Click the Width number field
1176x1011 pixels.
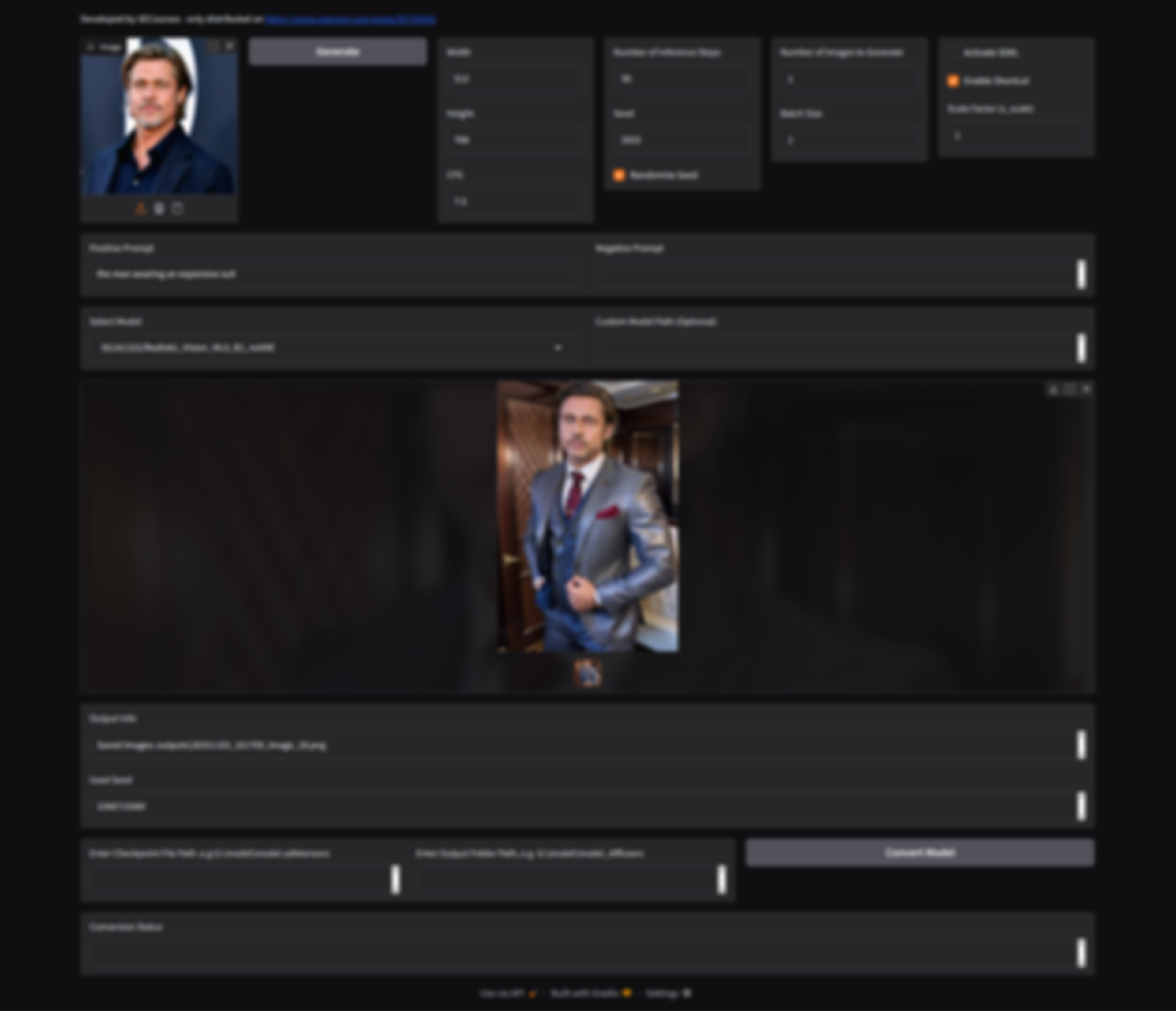(515, 80)
